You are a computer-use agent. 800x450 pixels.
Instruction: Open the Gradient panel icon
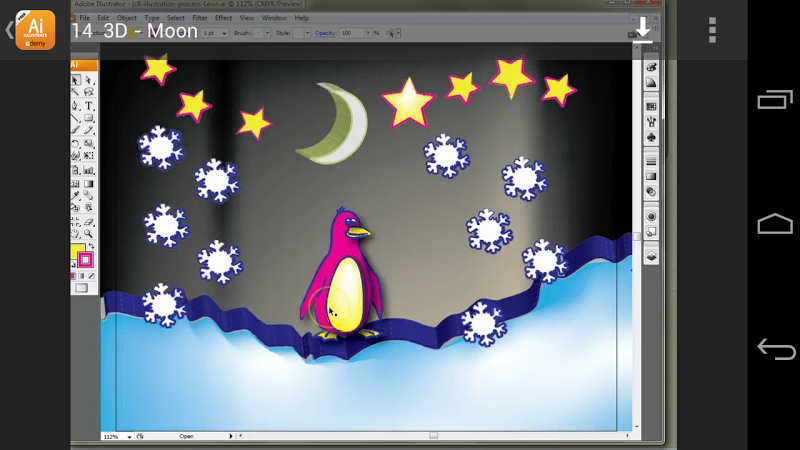651,177
